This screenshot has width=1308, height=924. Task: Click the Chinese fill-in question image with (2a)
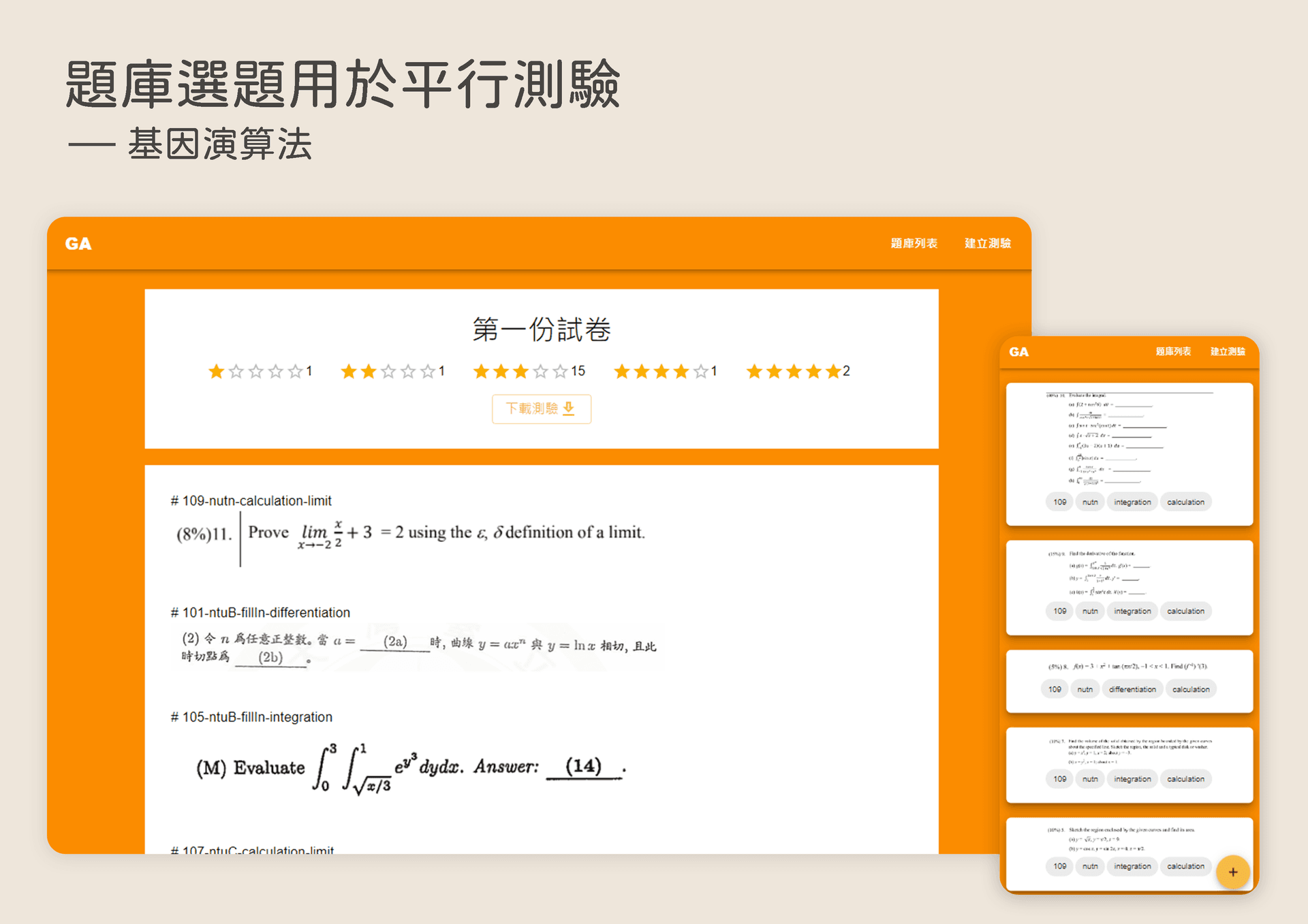(x=418, y=648)
